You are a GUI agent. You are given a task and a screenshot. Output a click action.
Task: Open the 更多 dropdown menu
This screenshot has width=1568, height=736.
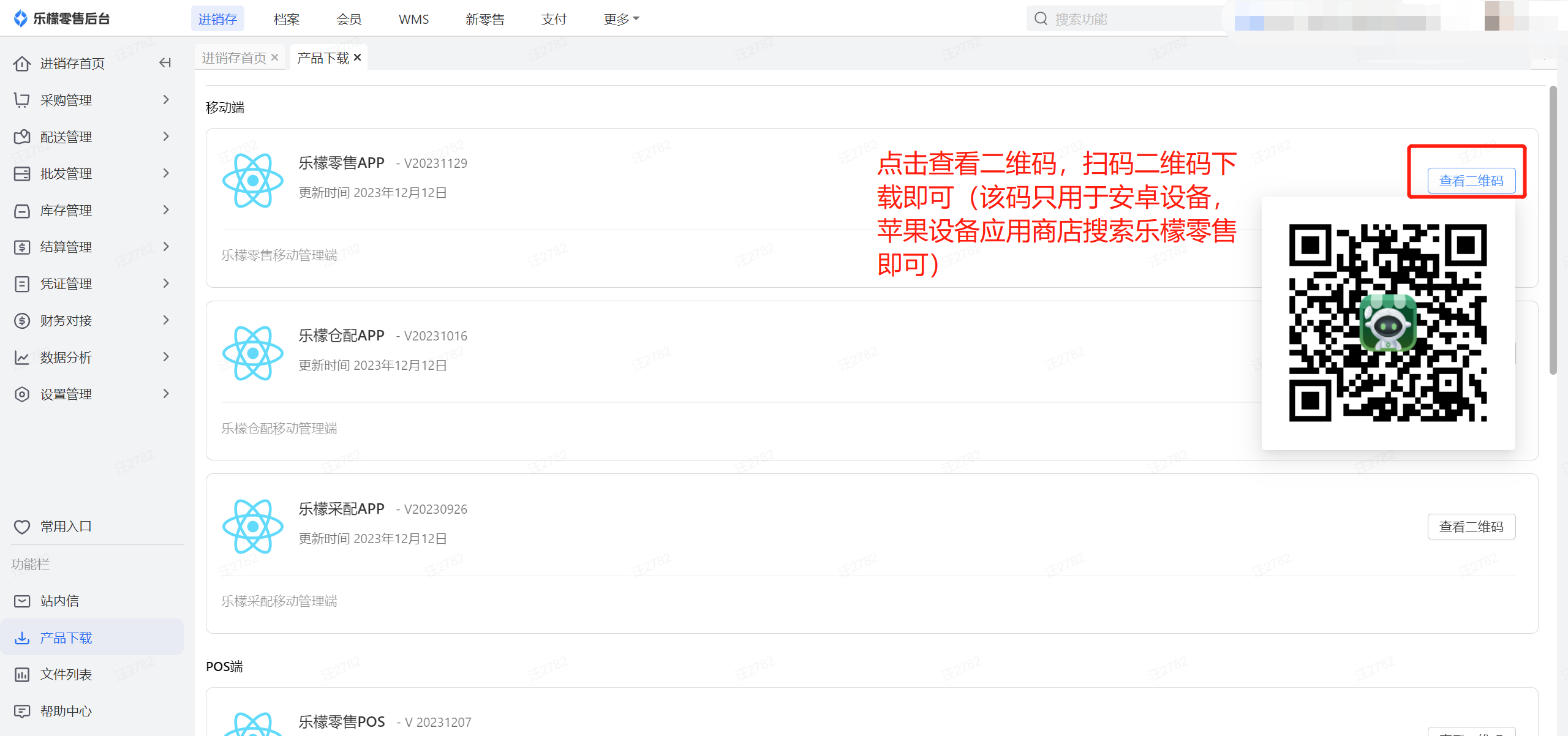coord(621,19)
